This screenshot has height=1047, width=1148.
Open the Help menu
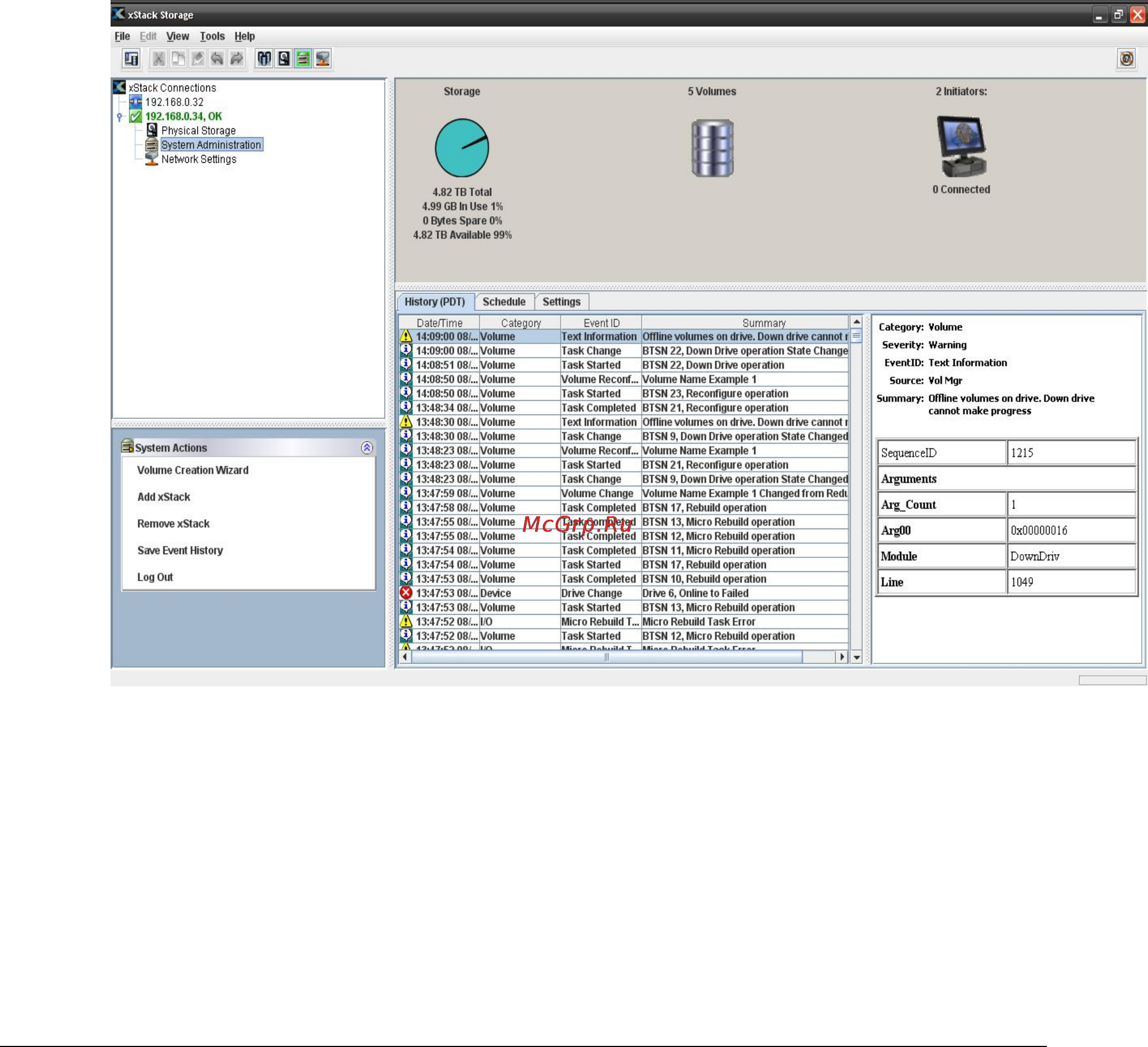245,36
